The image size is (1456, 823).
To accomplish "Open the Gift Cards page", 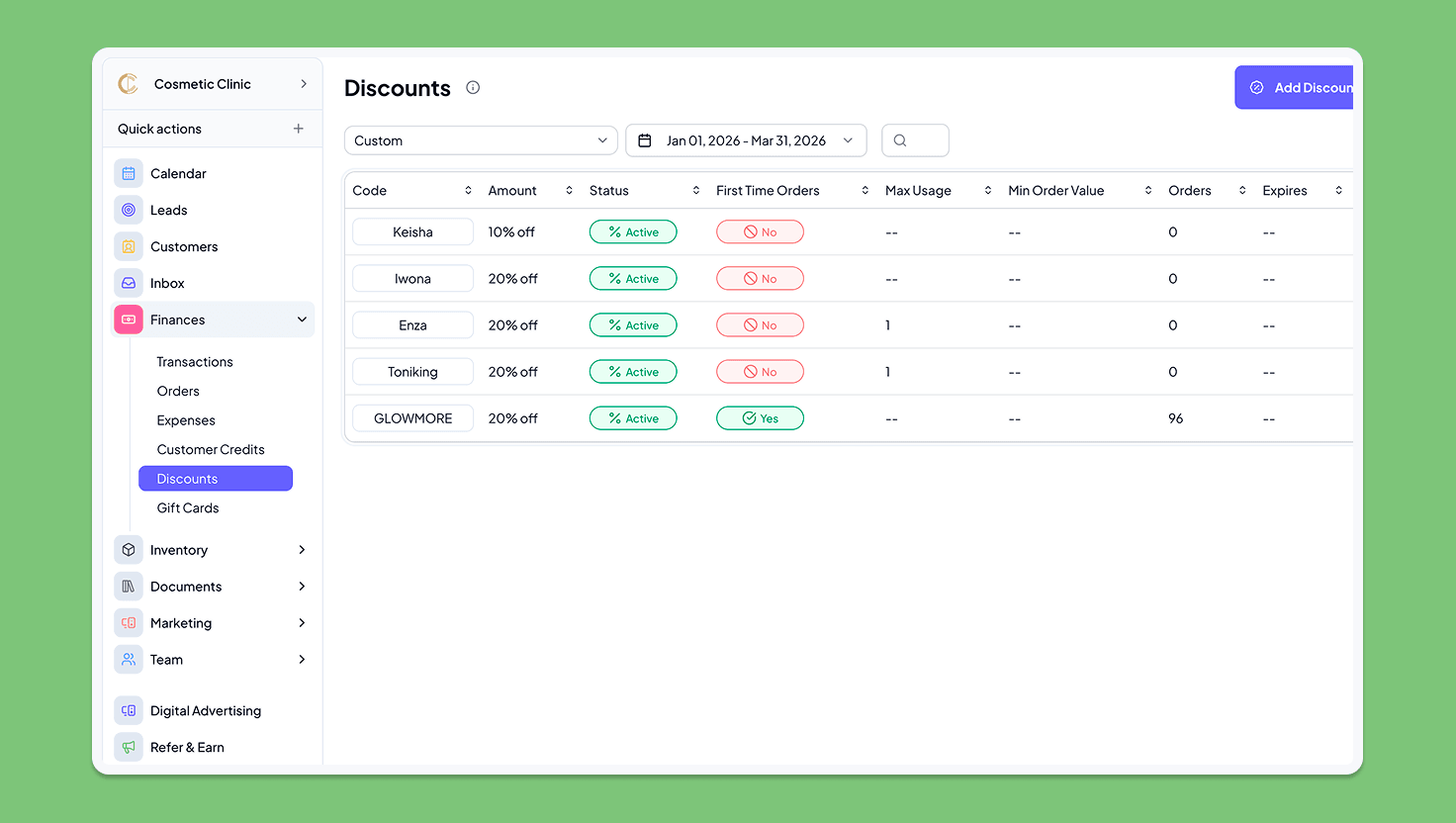I will [x=188, y=507].
